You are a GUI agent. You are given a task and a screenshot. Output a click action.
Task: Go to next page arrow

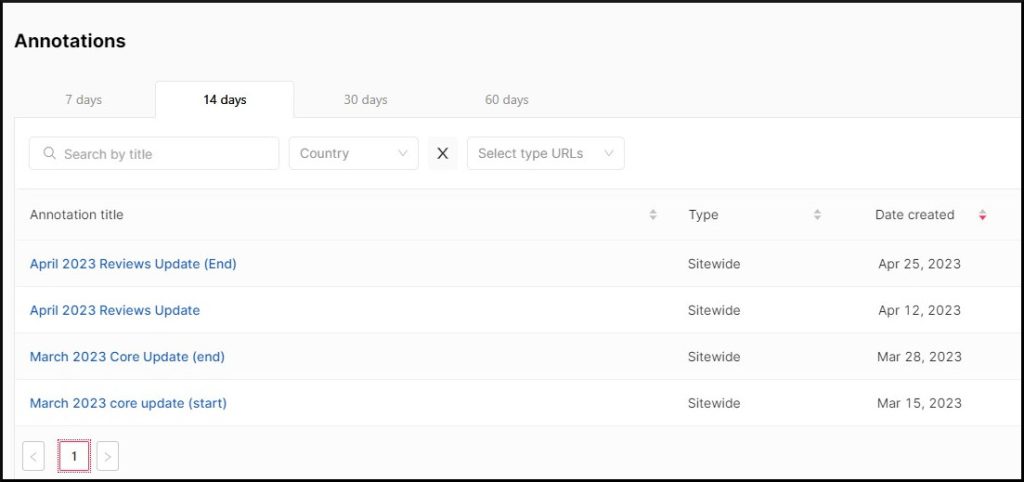coord(107,457)
